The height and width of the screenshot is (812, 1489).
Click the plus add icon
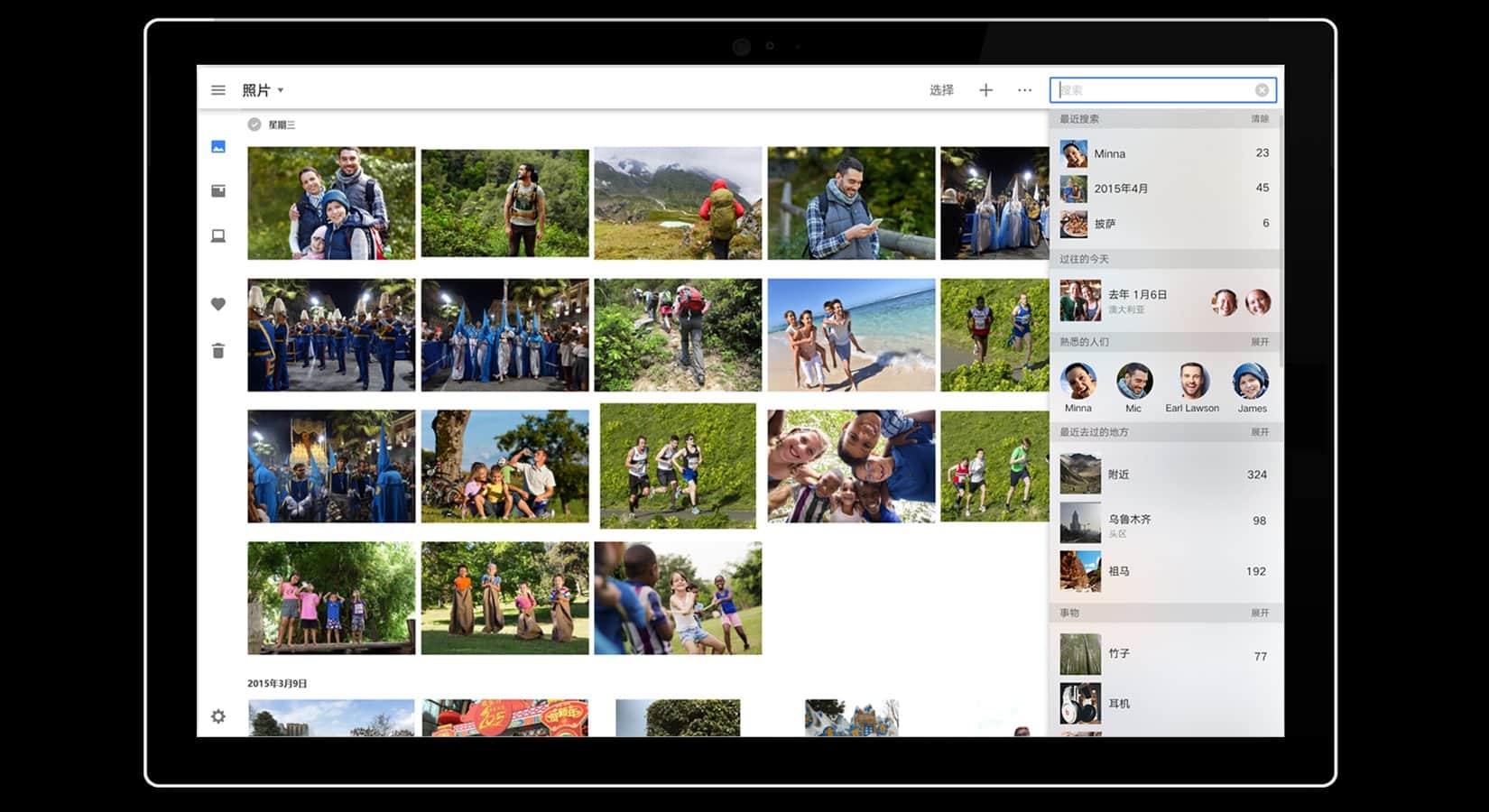click(985, 90)
